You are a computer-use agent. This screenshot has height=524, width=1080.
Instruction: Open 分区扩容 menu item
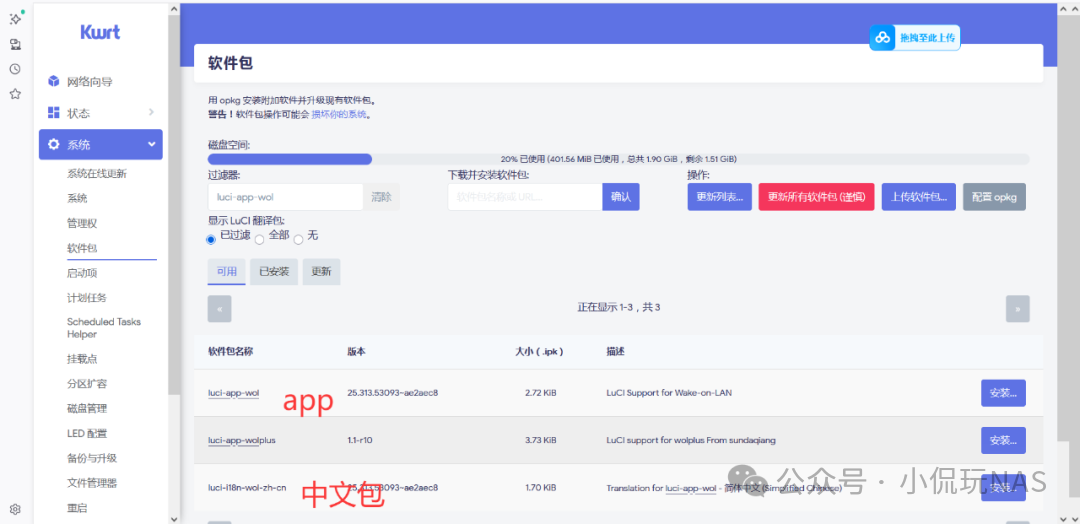click(87, 384)
